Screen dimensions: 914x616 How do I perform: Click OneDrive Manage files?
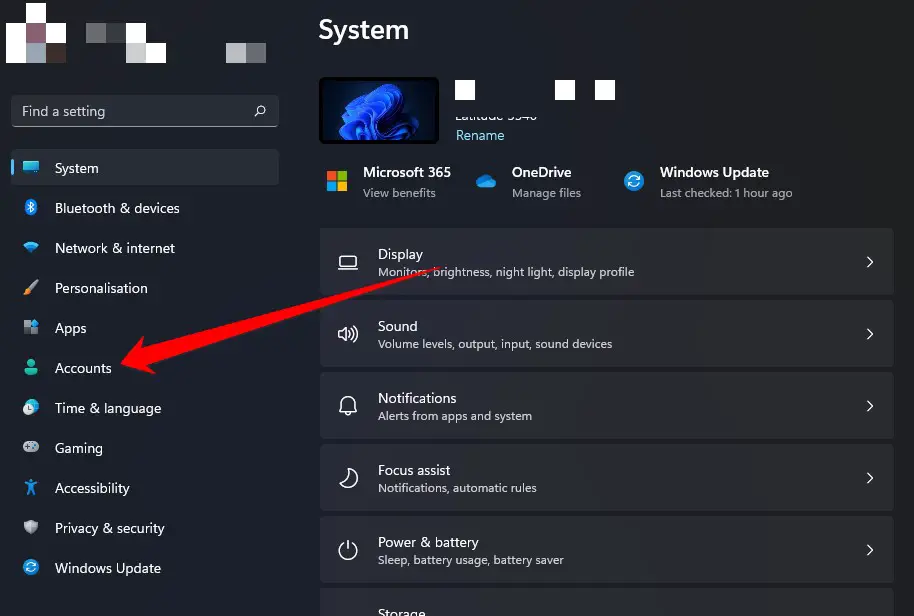(x=546, y=193)
